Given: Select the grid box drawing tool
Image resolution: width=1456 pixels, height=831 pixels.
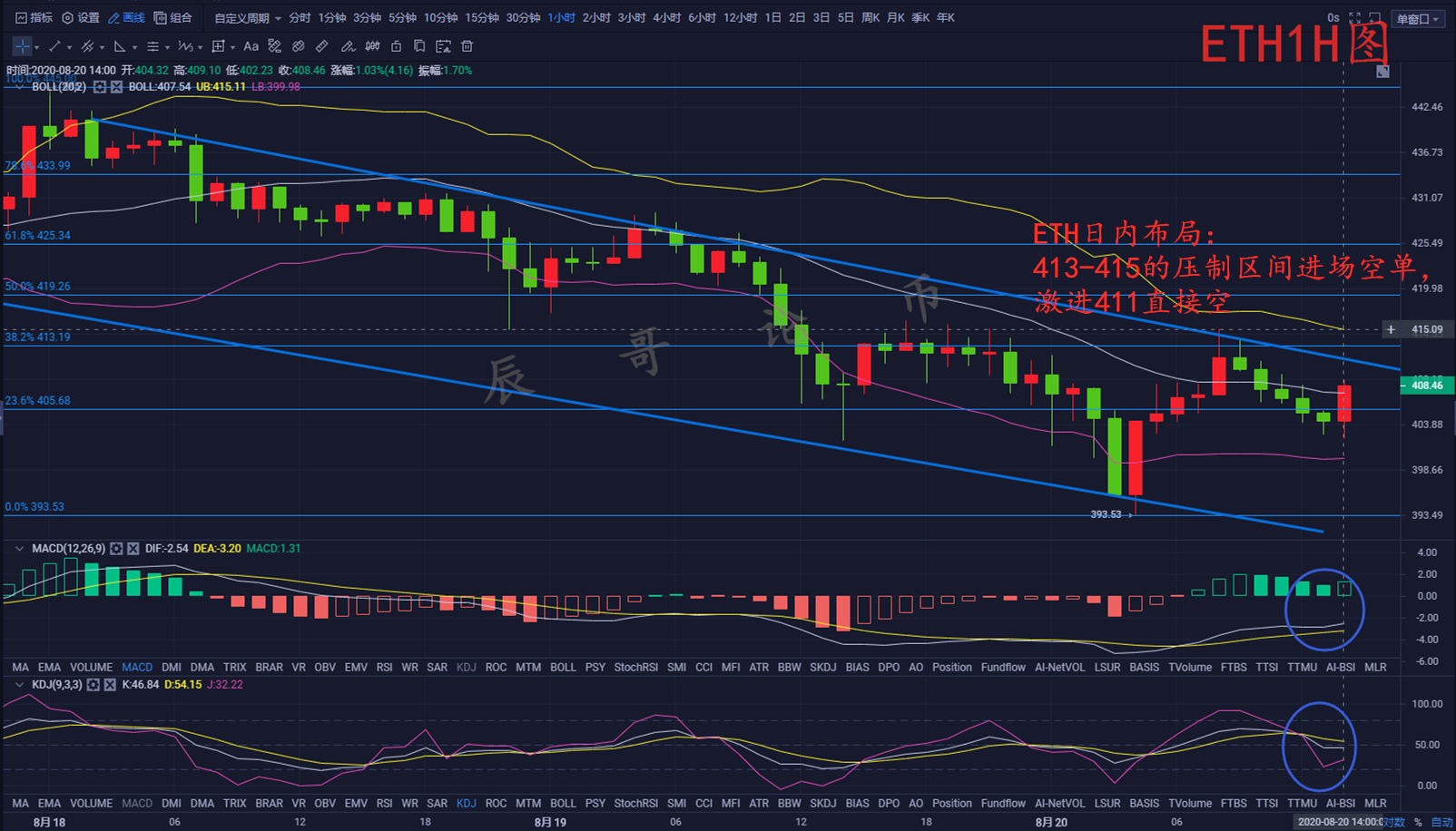Looking at the screenshot, I should (218, 46).
